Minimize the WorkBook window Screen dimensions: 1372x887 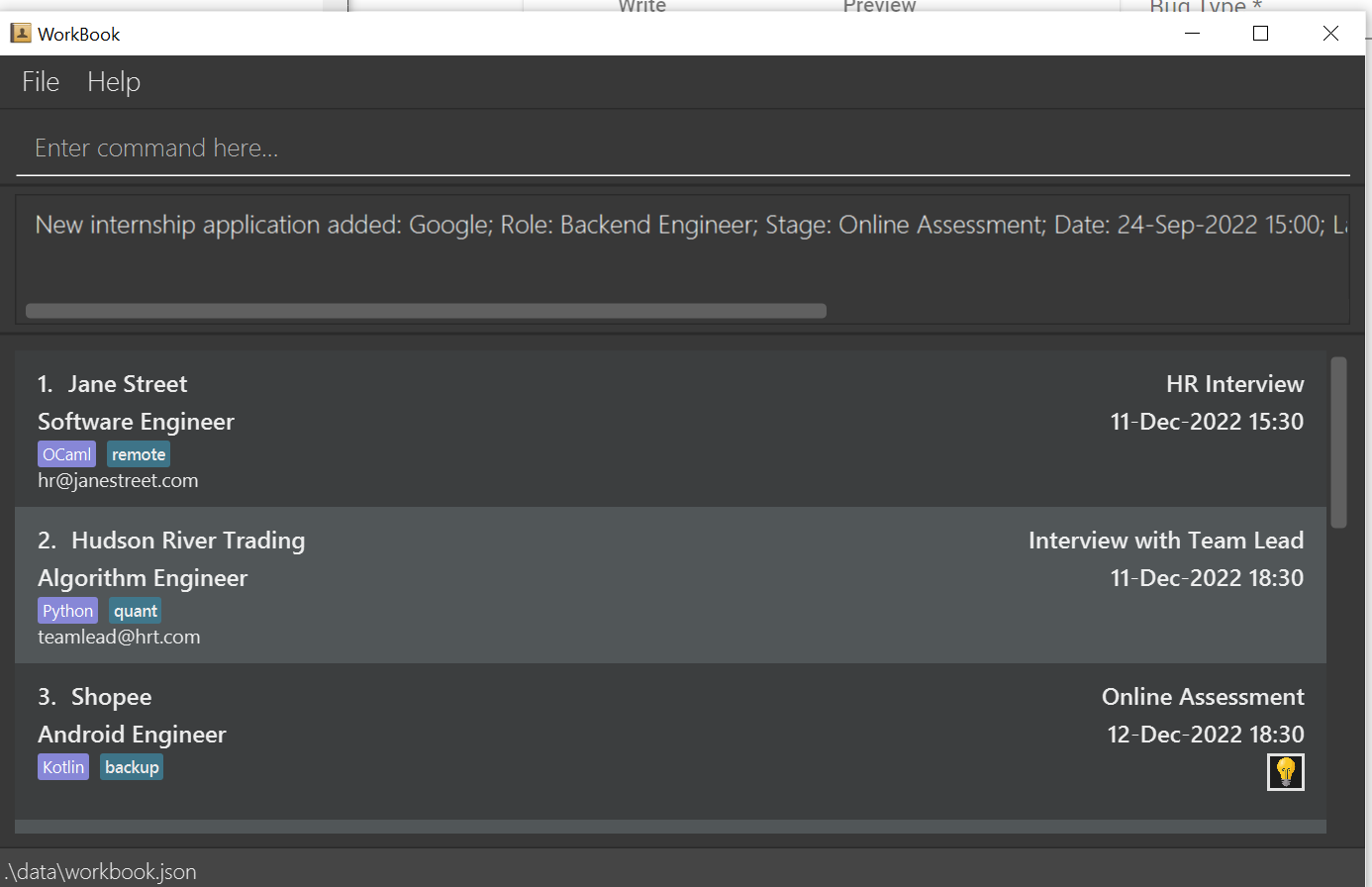1193,34
